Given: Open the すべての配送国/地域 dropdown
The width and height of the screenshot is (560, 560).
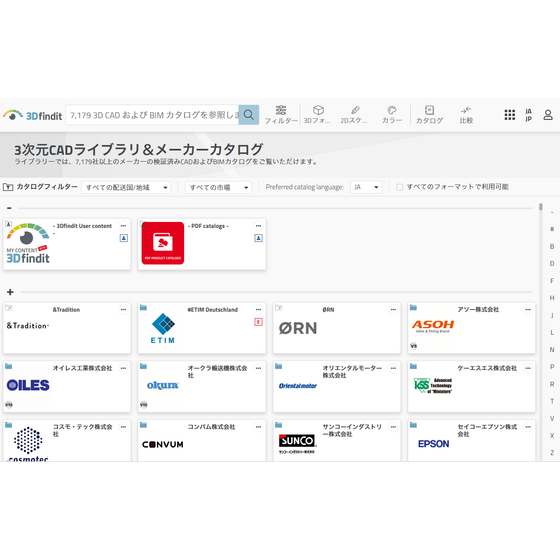Looking at the screenshot, I should pos(126,187).
